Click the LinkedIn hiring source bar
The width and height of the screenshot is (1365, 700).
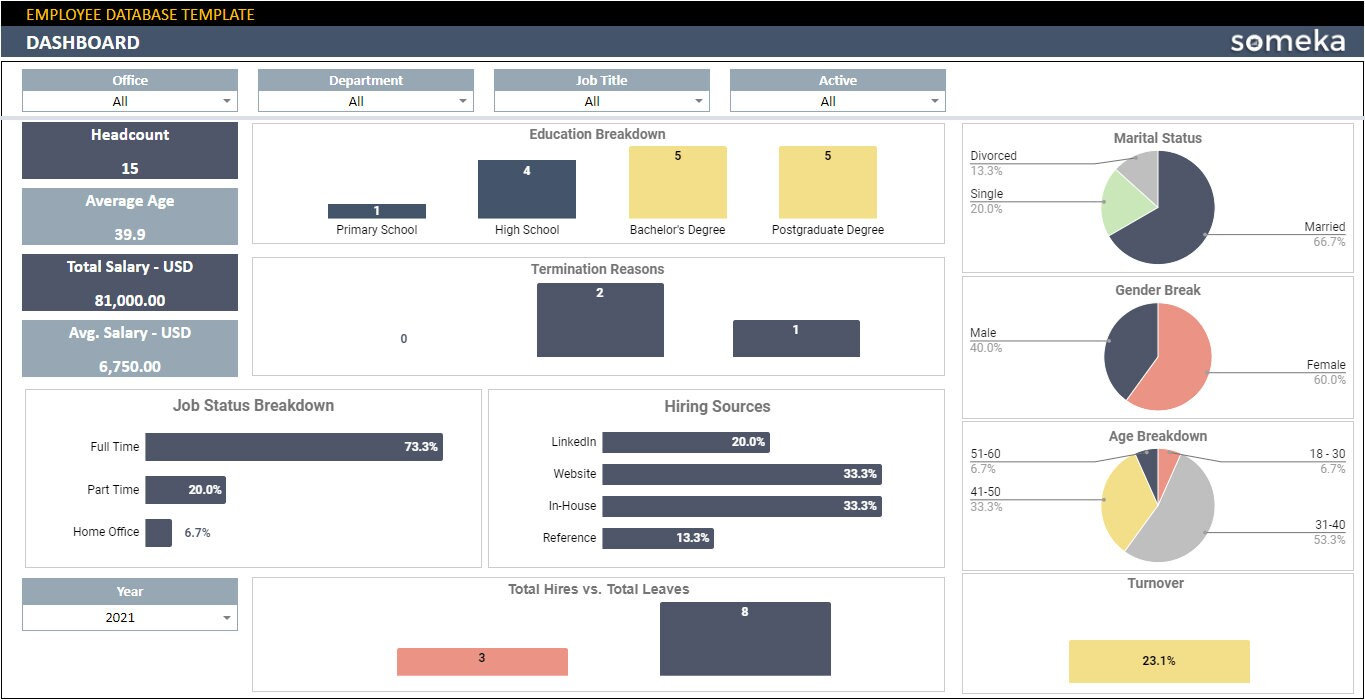coord(685,442)
